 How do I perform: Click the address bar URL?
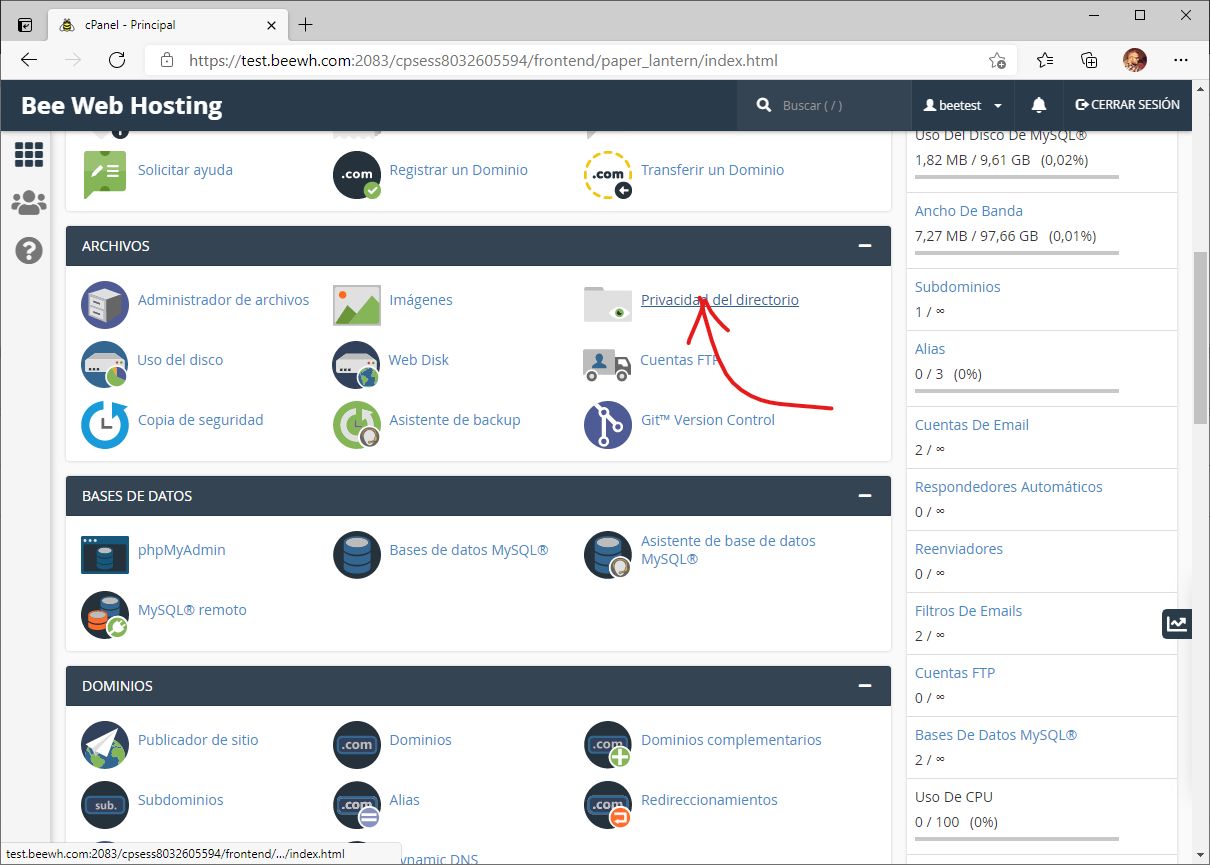[483, 60]
